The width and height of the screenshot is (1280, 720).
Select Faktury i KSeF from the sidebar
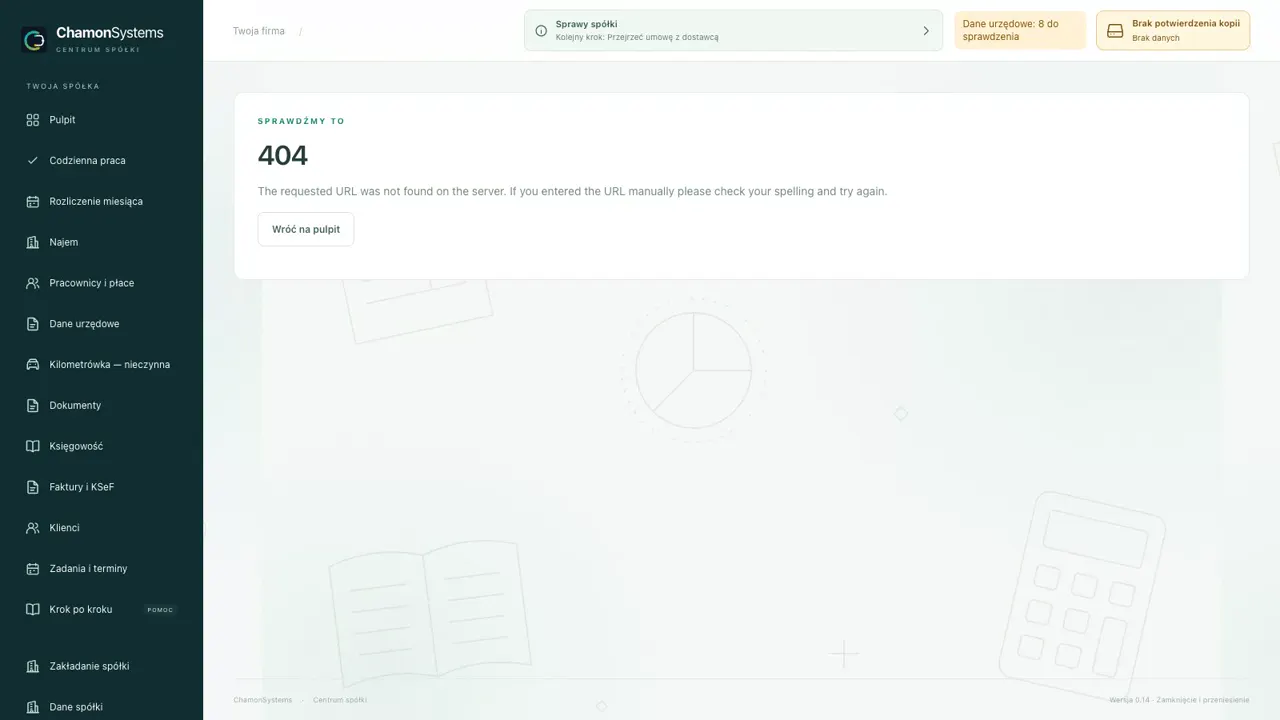coord(102,487)
